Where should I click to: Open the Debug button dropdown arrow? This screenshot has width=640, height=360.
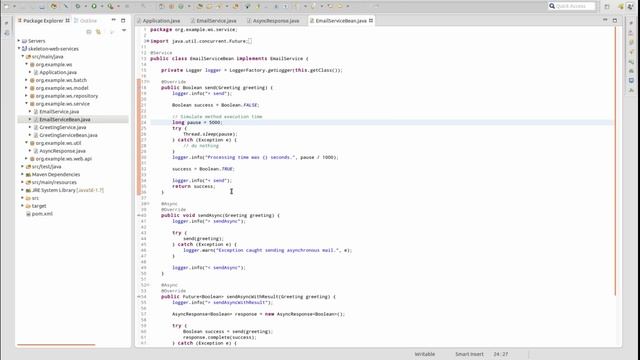click(x=85, y=6)
